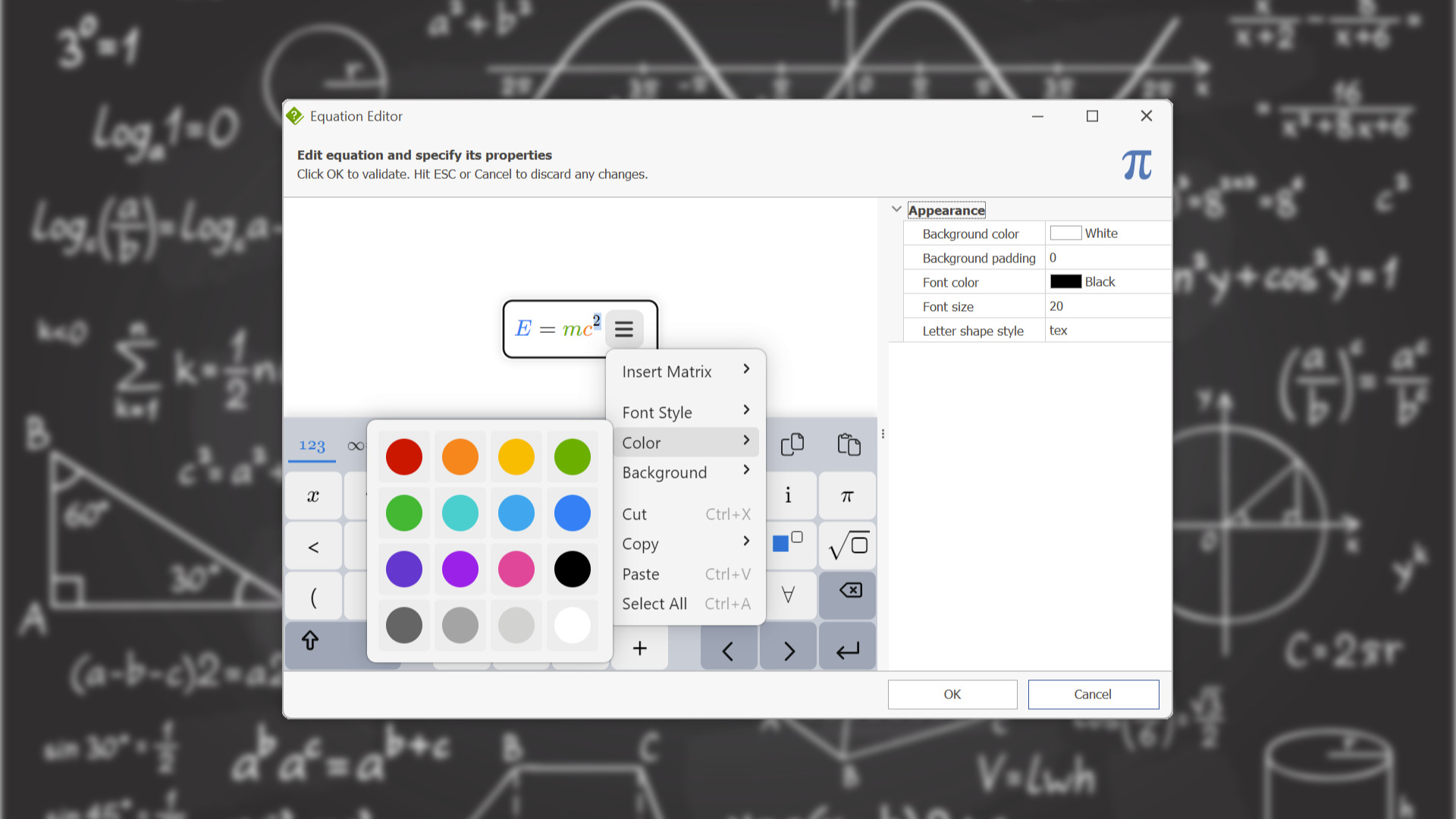
Task: Pick the sky blue color swatch
Action: coord(516,513)
